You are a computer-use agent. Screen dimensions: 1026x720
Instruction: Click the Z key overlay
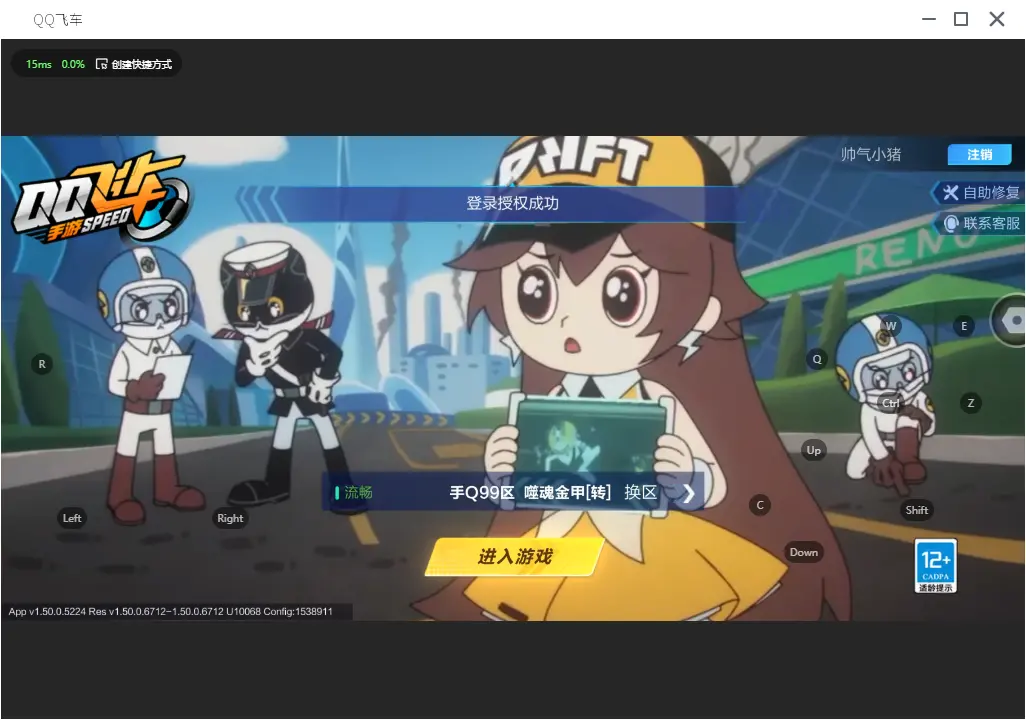click(970, 403)
